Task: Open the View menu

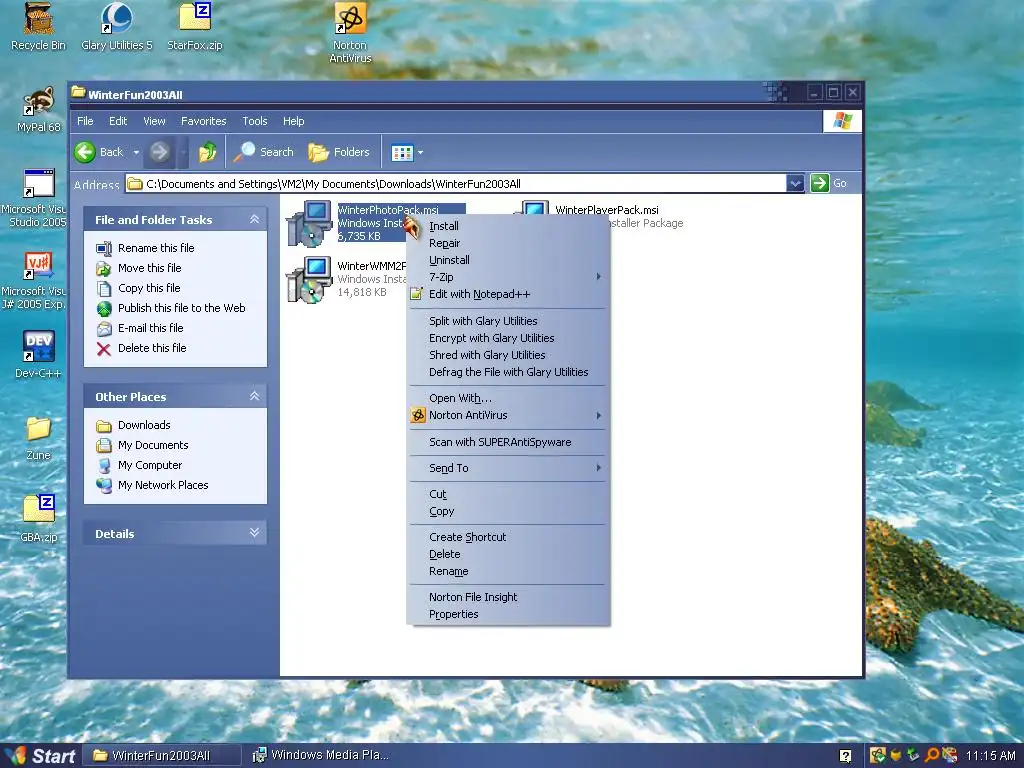Action: pos(154,121)
